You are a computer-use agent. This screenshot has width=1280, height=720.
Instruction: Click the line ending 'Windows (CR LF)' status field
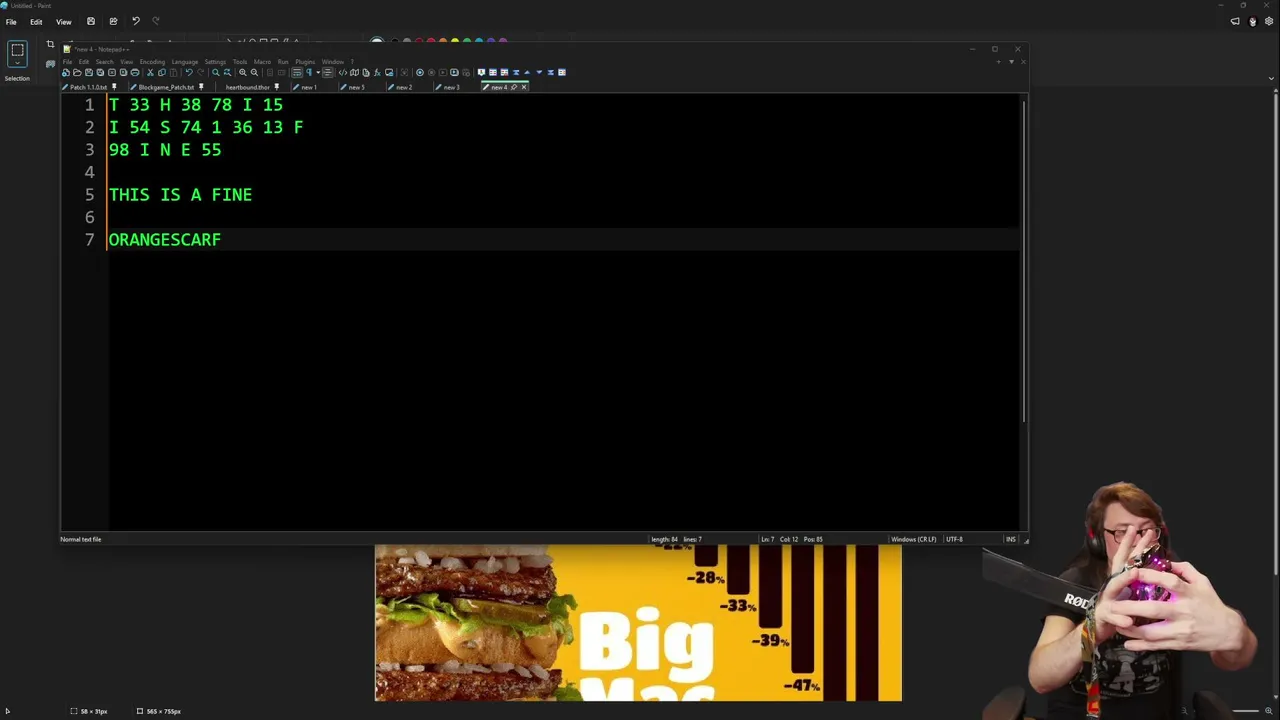coord(914,540)
